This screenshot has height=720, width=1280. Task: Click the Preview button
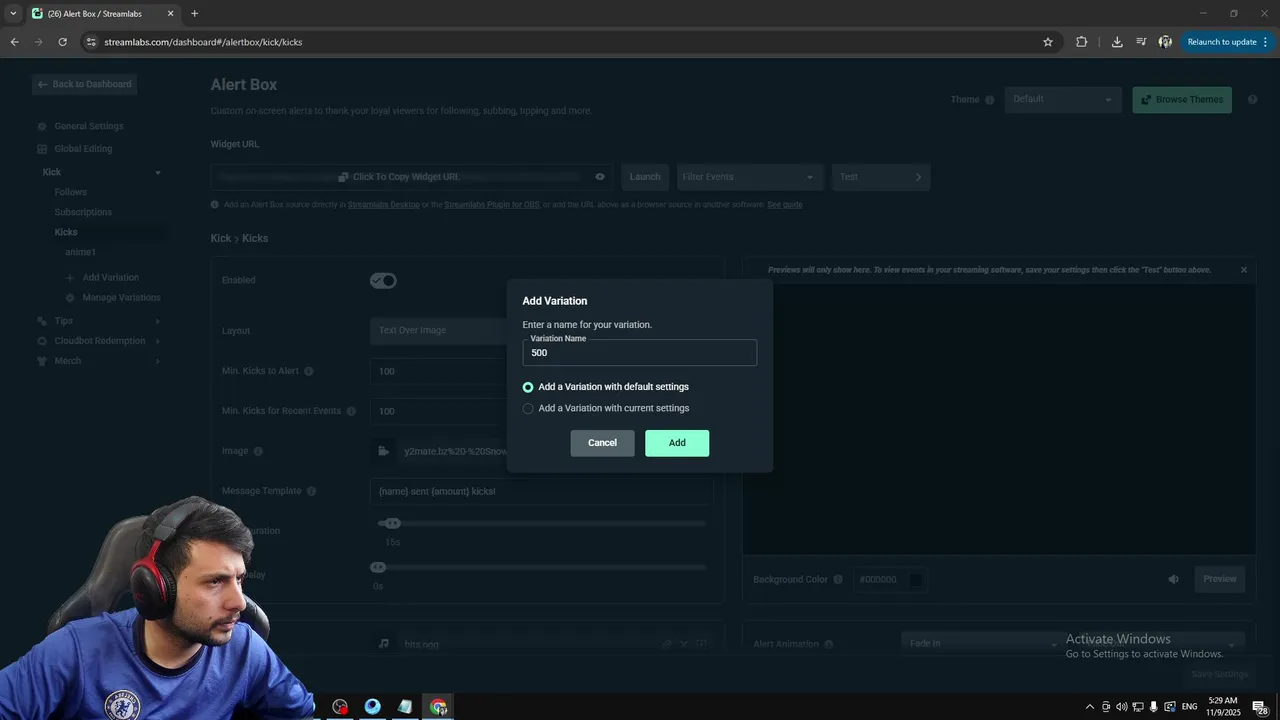pos(1219,579)
